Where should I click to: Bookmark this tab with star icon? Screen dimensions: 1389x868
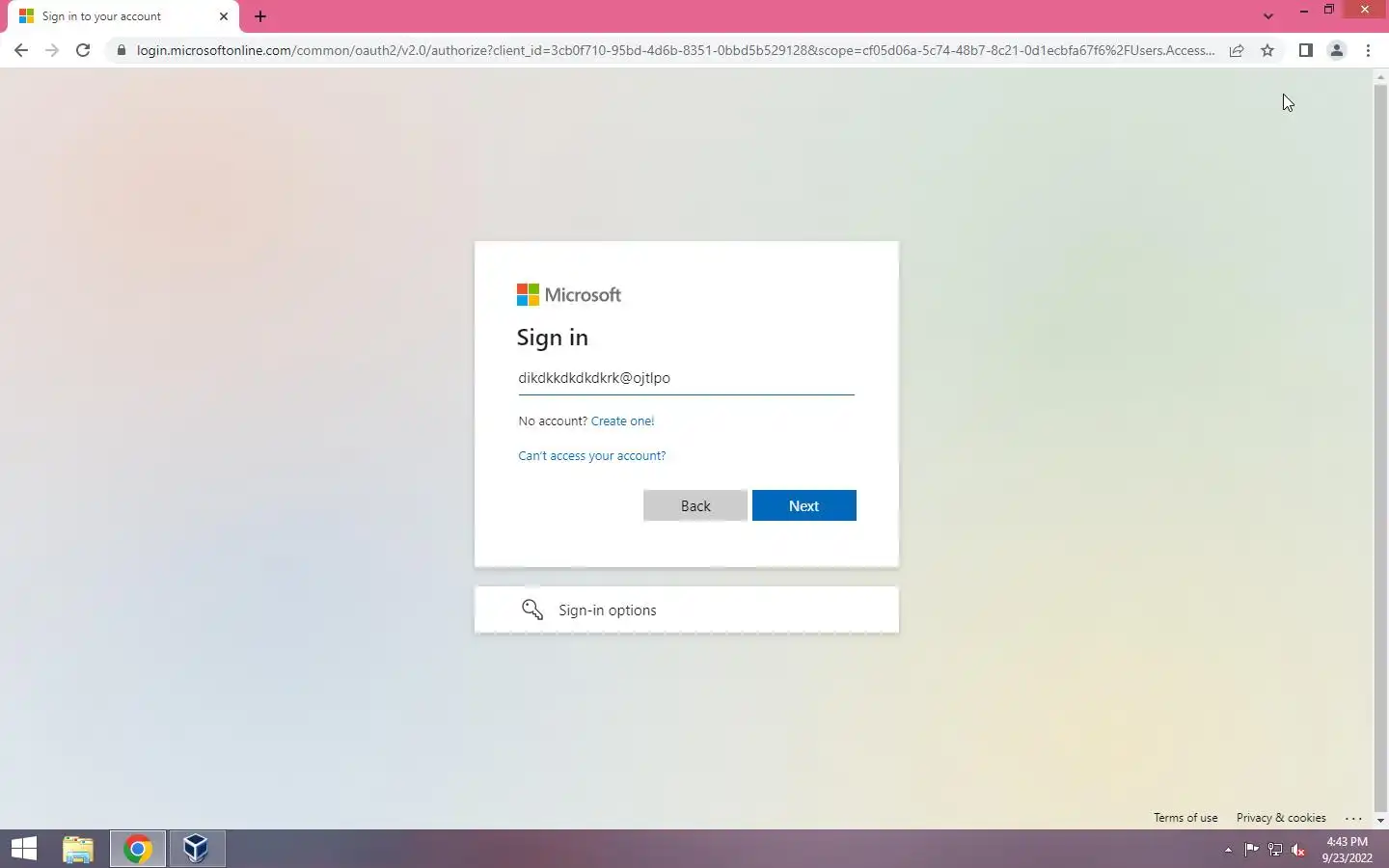click(x=1267, y=50)
